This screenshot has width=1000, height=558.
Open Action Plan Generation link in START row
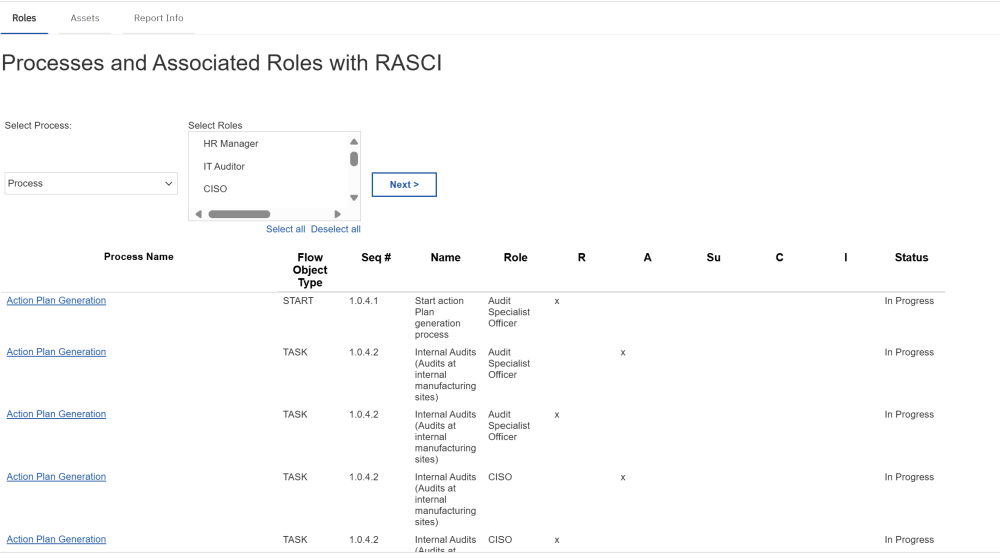pyautogui.click(x=56, y=301)
